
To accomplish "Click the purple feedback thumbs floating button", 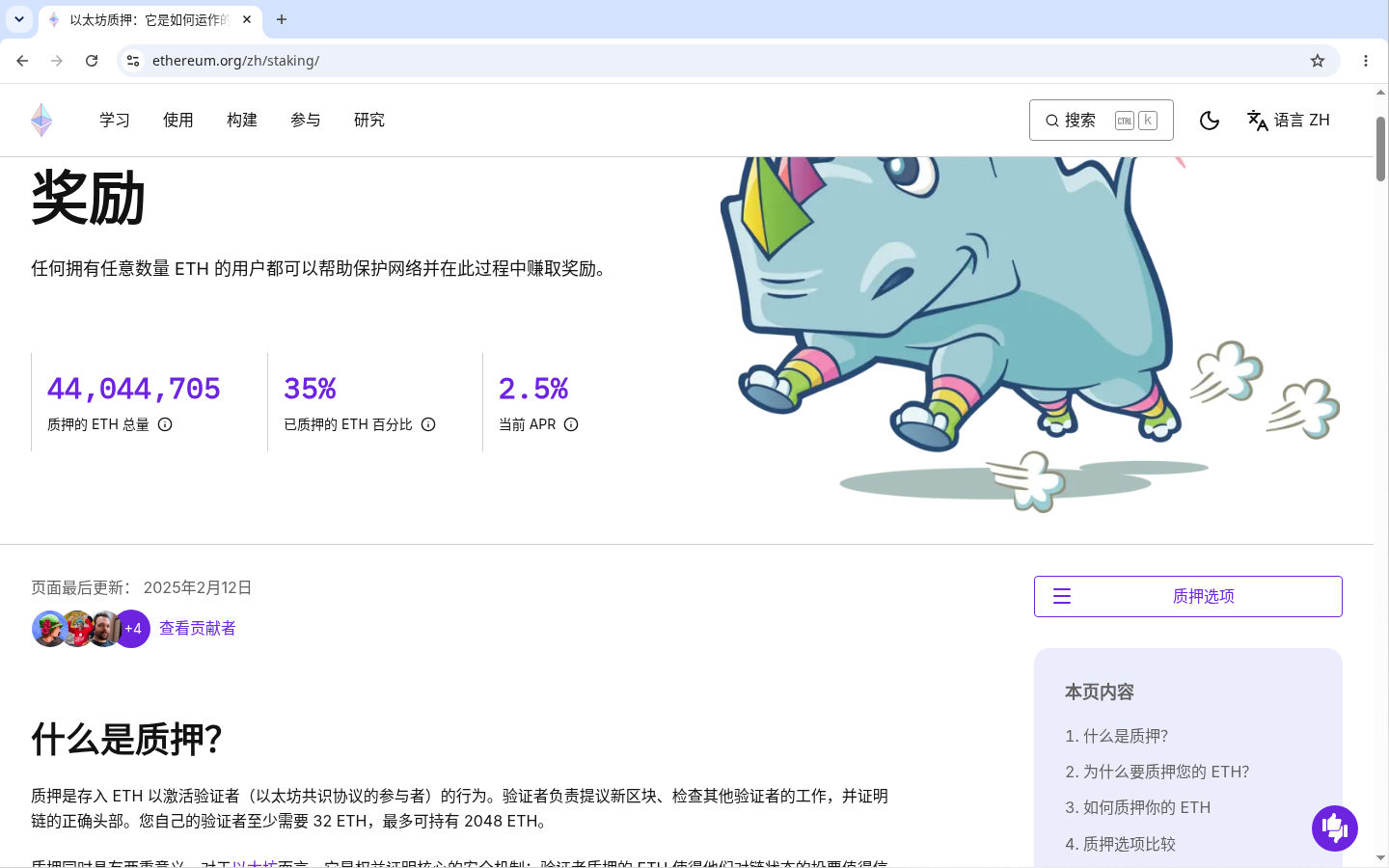I will click(x=1335, y=828).
